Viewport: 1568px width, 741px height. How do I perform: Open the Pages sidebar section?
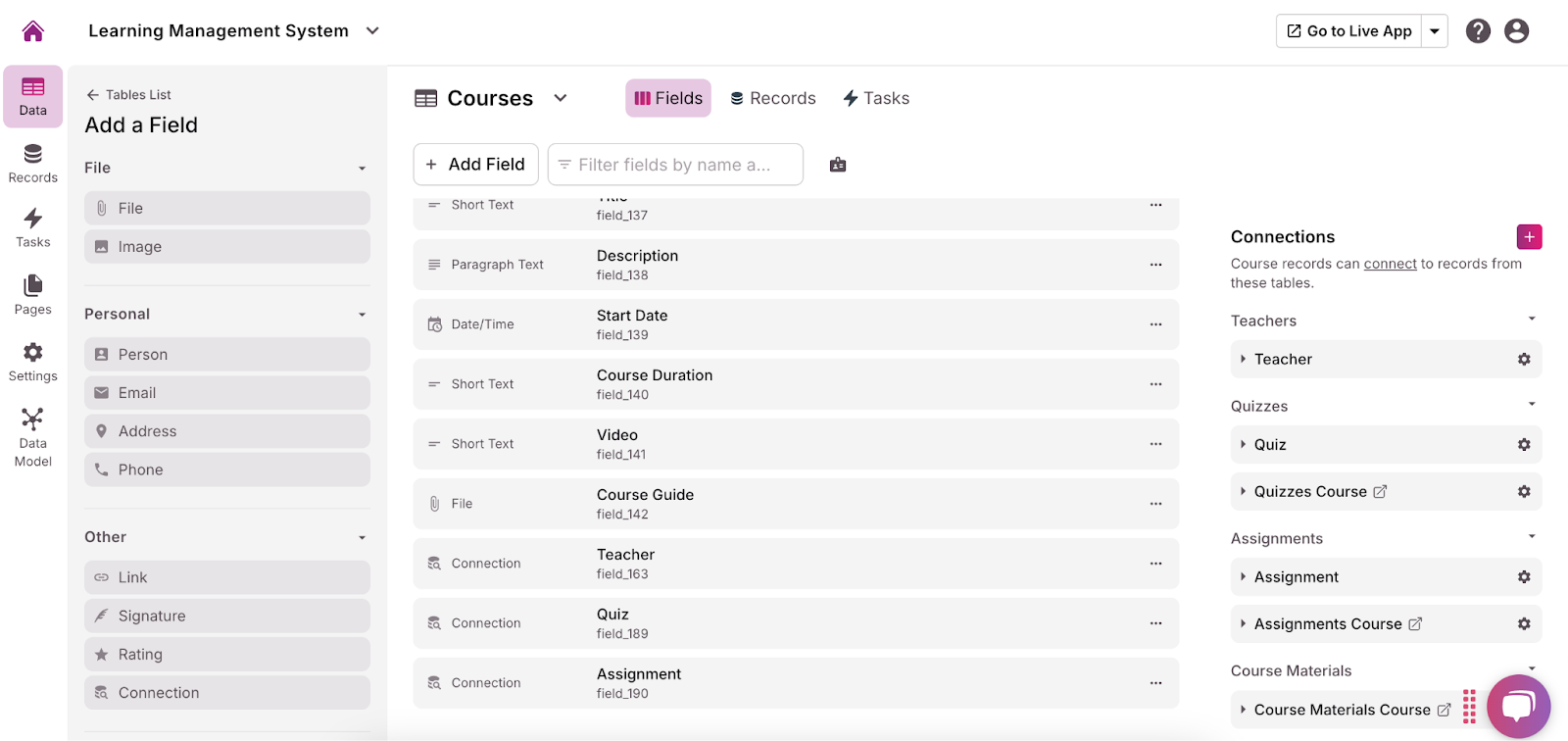click(x=32, y=295)
